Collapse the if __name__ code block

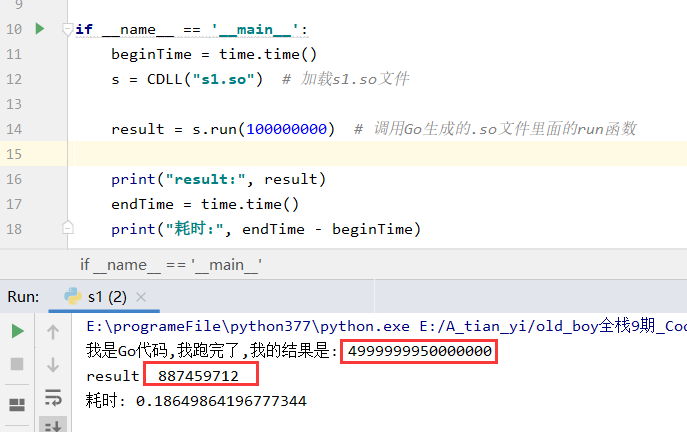67,29
